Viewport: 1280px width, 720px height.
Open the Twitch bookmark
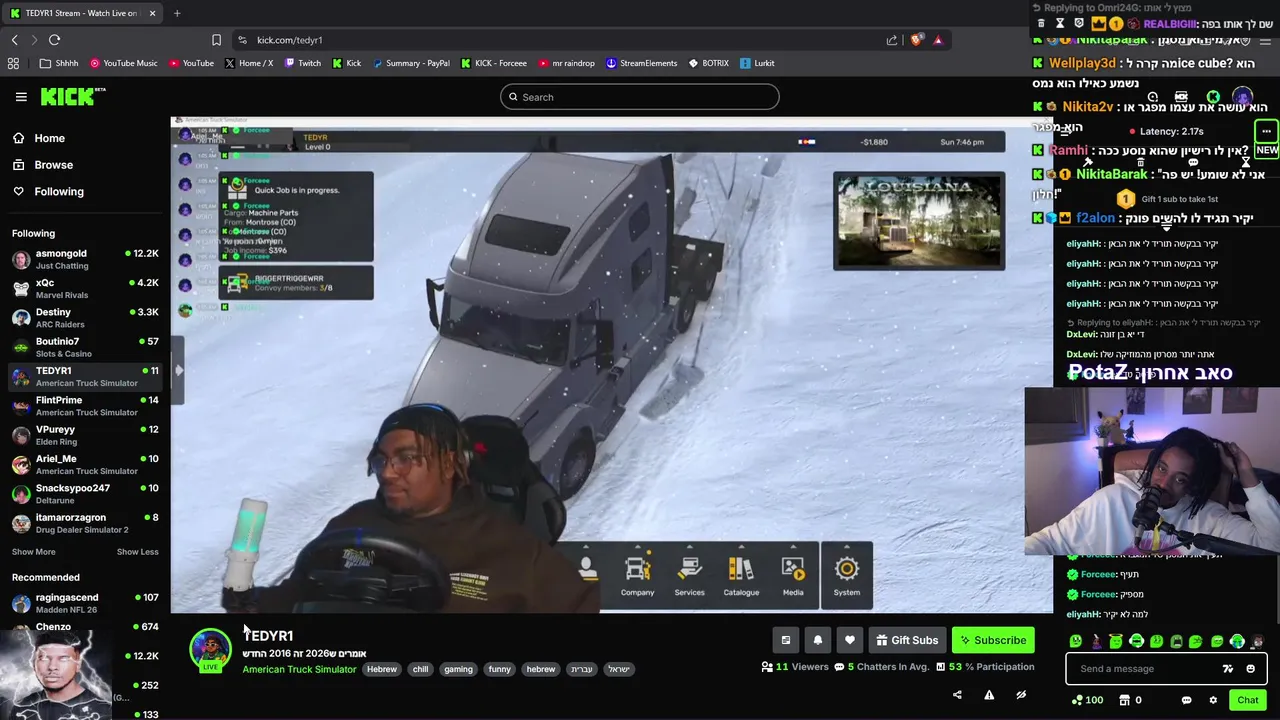303,63
